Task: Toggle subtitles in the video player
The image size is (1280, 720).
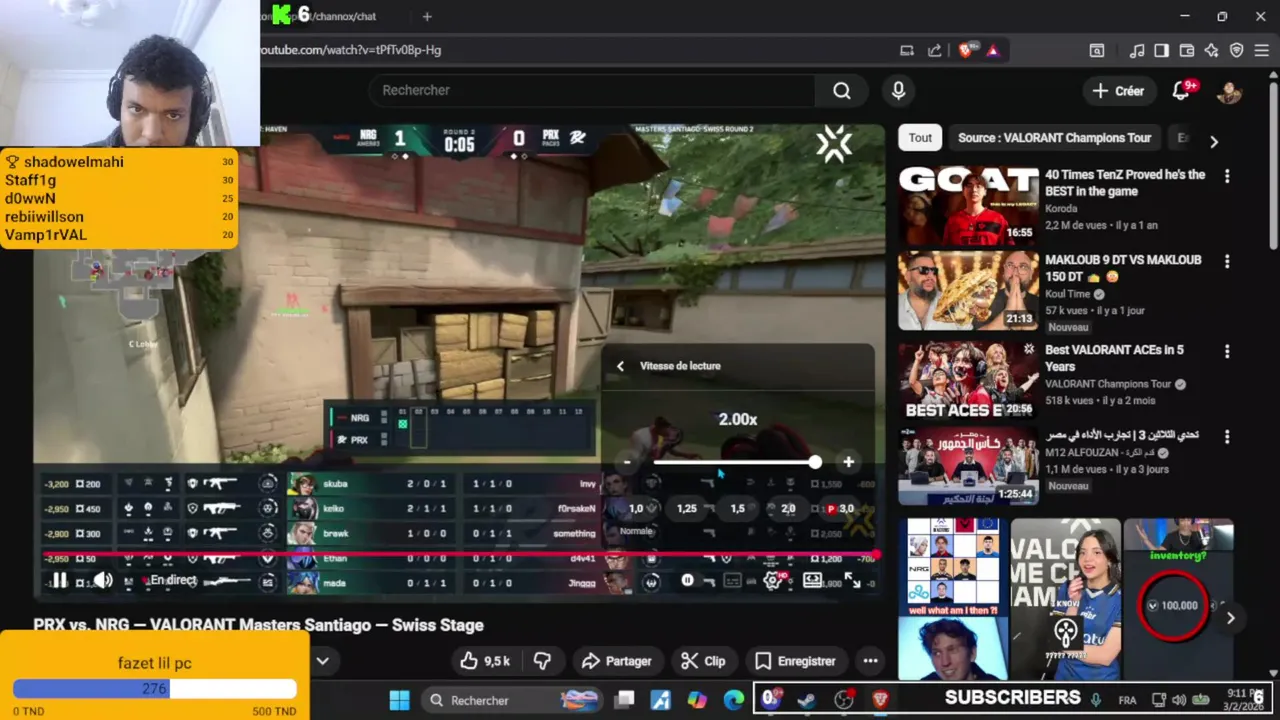Action: 732,581
